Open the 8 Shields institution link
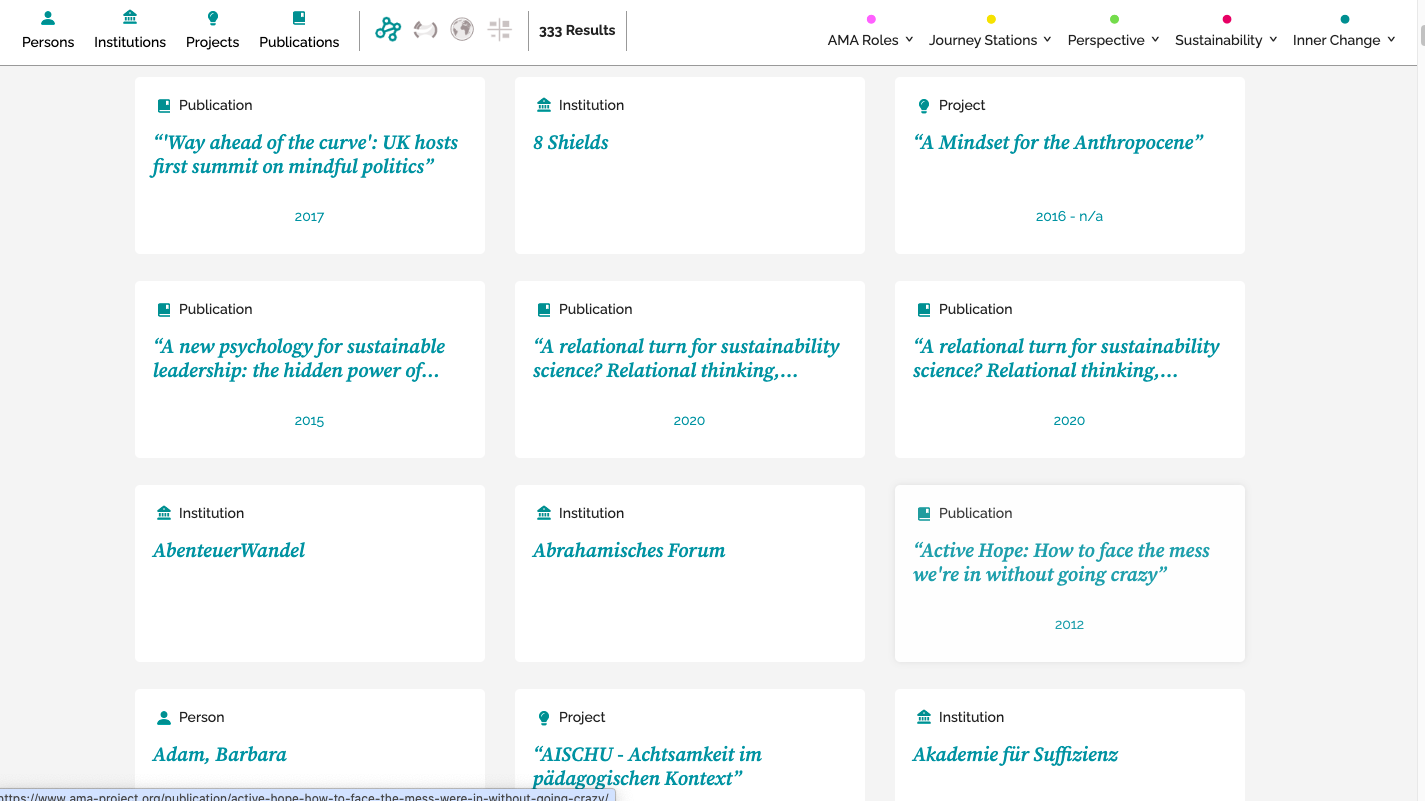This screenshot has height=801, width=1425. [571, 143]
